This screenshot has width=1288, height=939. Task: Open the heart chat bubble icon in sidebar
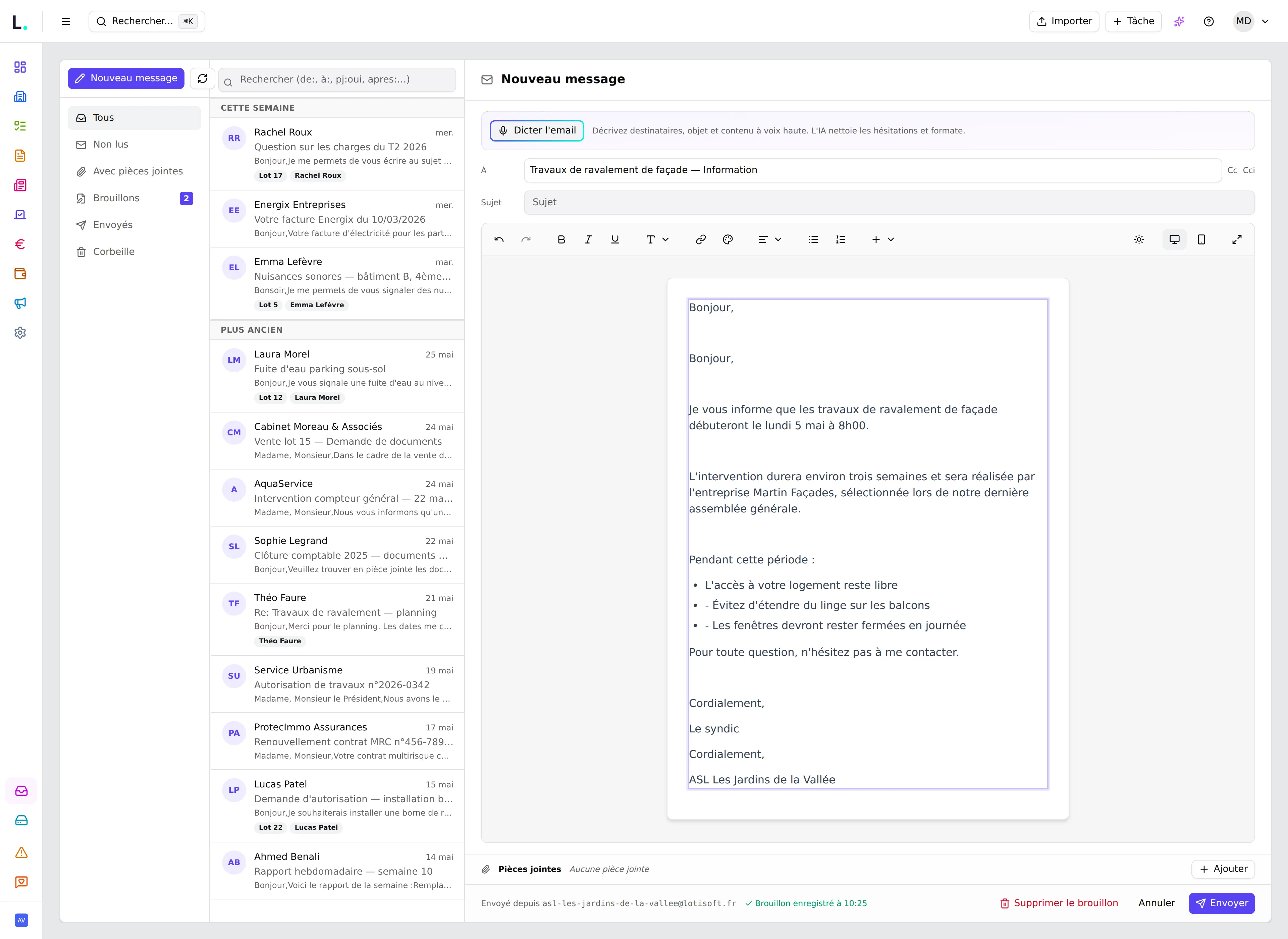pos(21,882)
